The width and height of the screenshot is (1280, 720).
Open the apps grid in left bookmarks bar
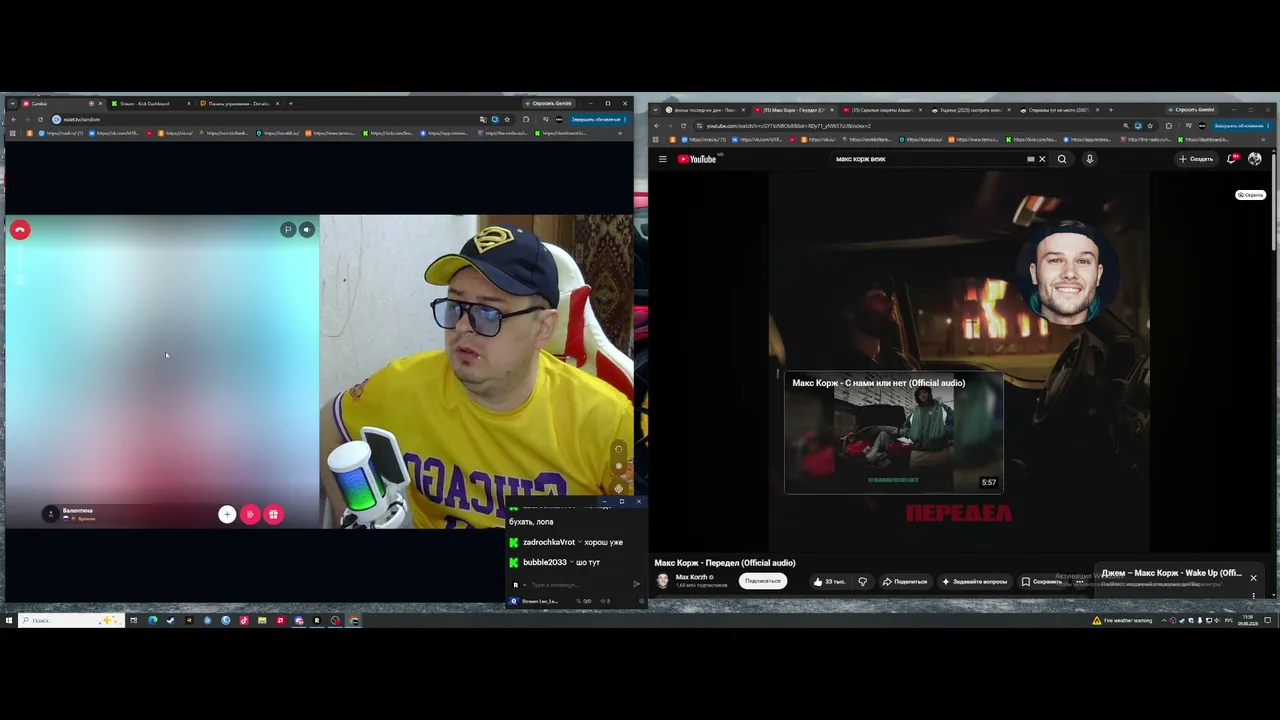tap(13, 133)
